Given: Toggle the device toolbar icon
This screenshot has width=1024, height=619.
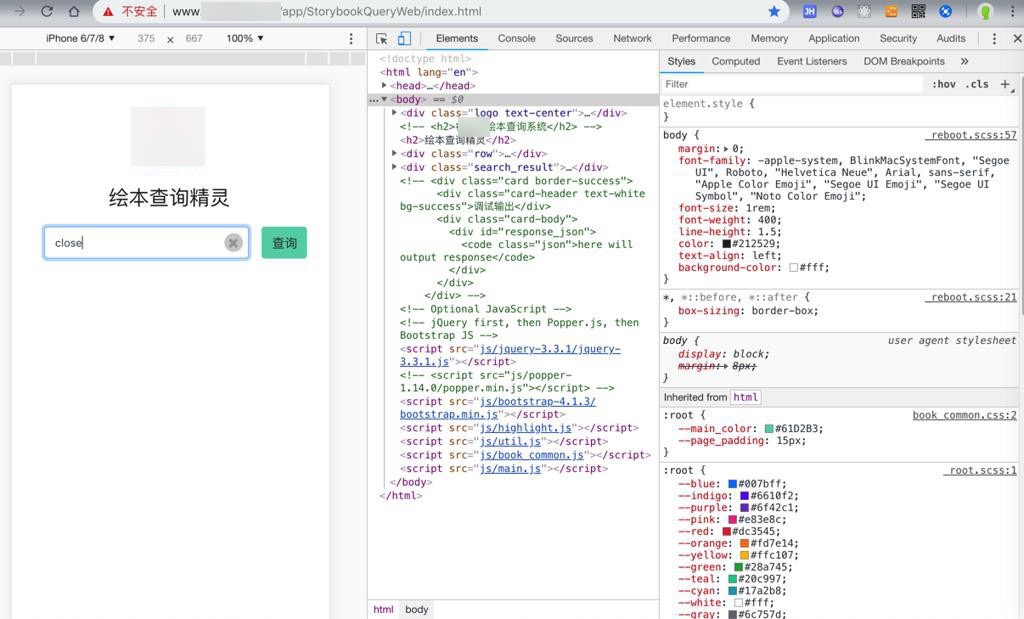Looking at the screenshot, I should (404, 39).
